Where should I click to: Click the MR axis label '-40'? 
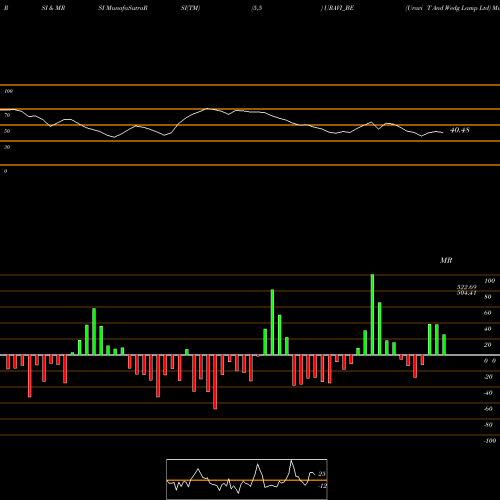tap(488, 393)
